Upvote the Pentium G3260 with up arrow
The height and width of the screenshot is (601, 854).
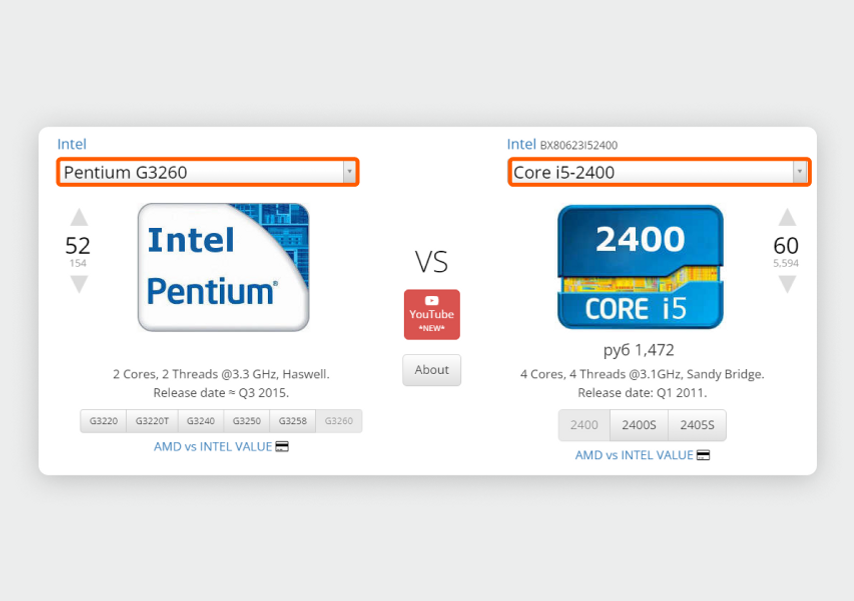pos(79,217)
